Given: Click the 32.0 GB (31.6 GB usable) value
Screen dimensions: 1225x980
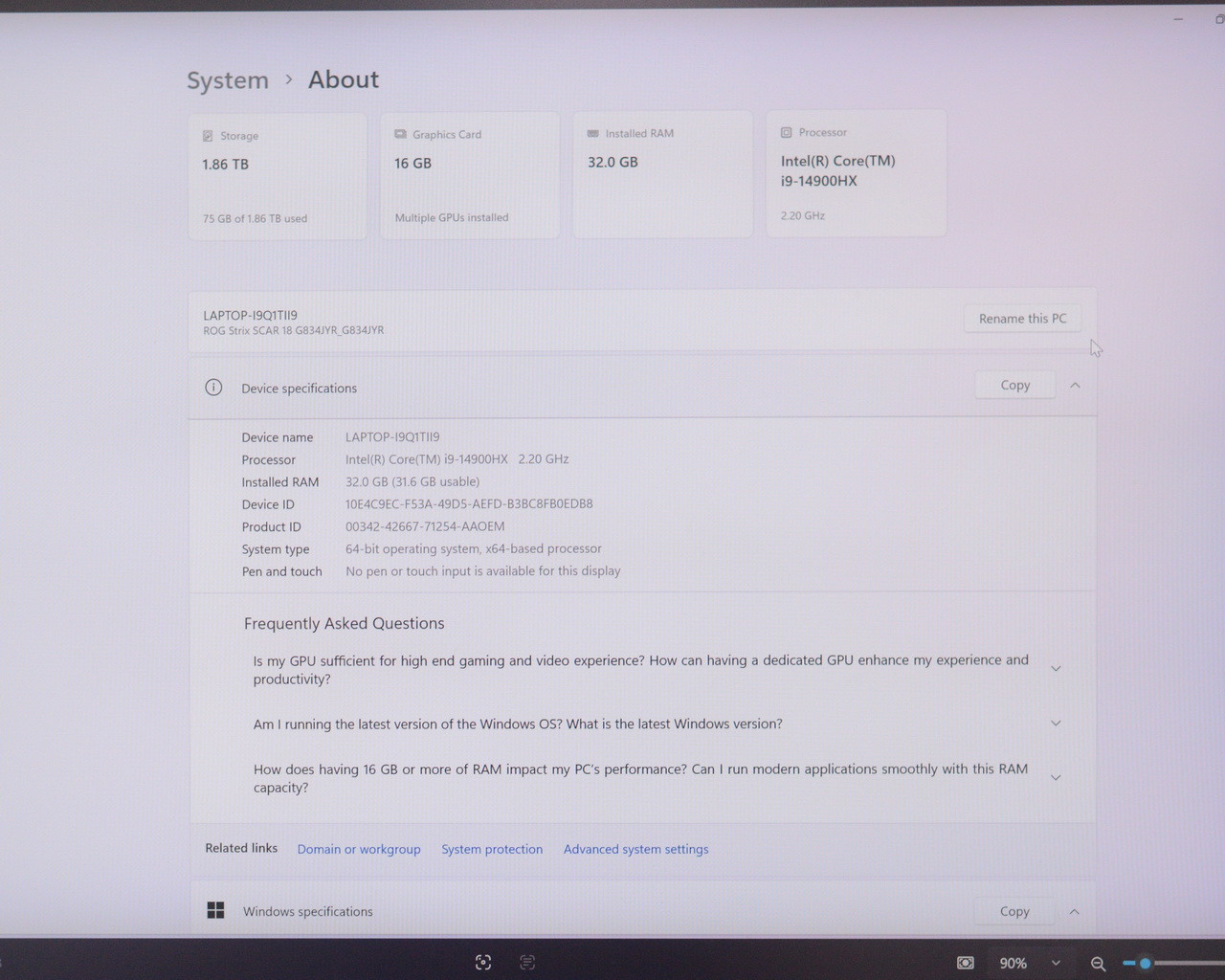Looking at the screenshot, I should (412, 481).
